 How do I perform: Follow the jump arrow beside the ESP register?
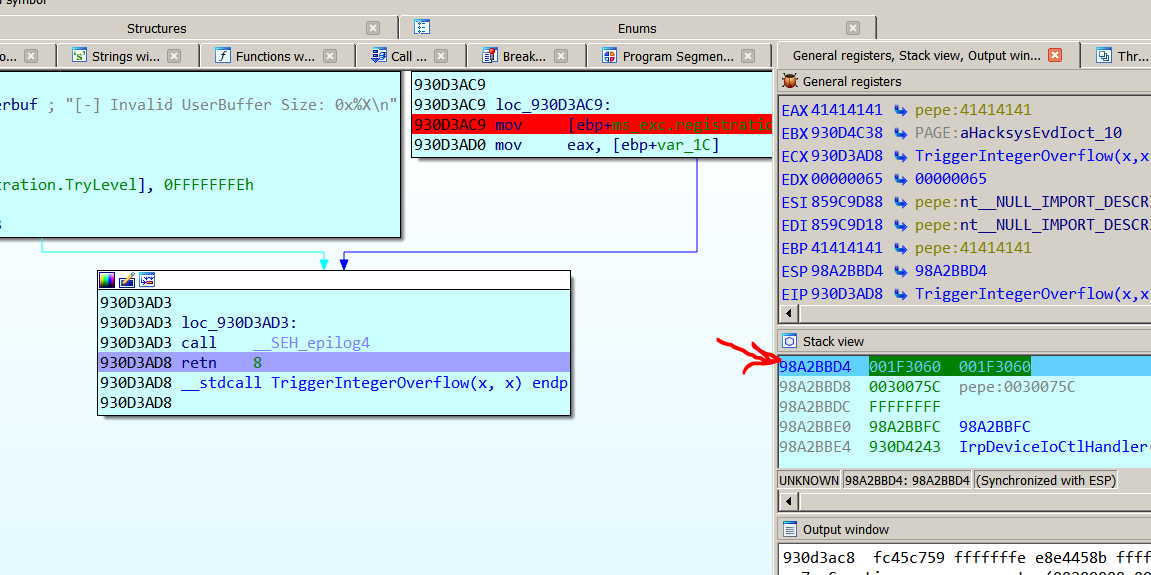tap(900, 271)
